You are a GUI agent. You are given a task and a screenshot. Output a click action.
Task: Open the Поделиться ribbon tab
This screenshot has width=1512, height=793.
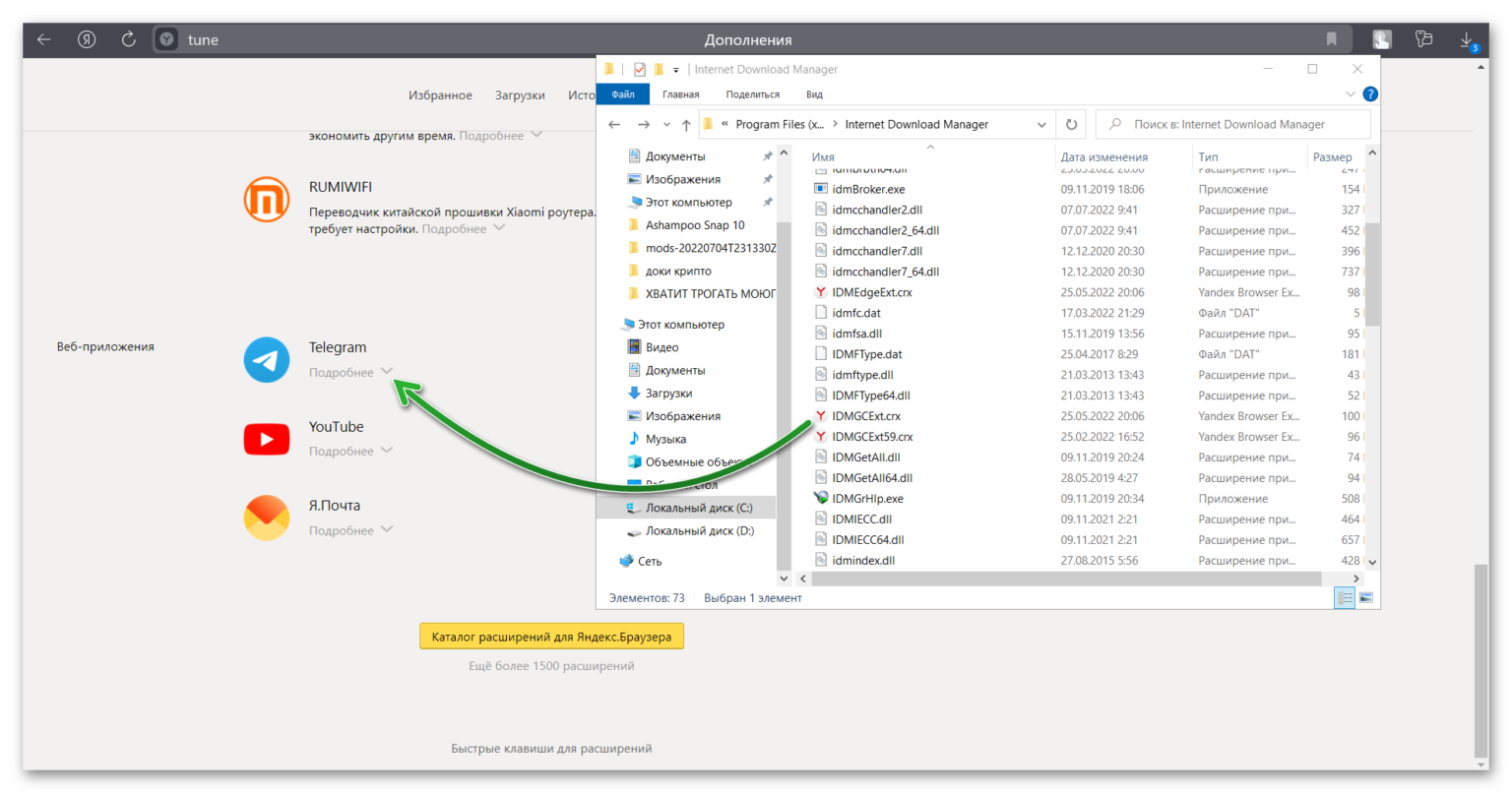click(753, 94)
